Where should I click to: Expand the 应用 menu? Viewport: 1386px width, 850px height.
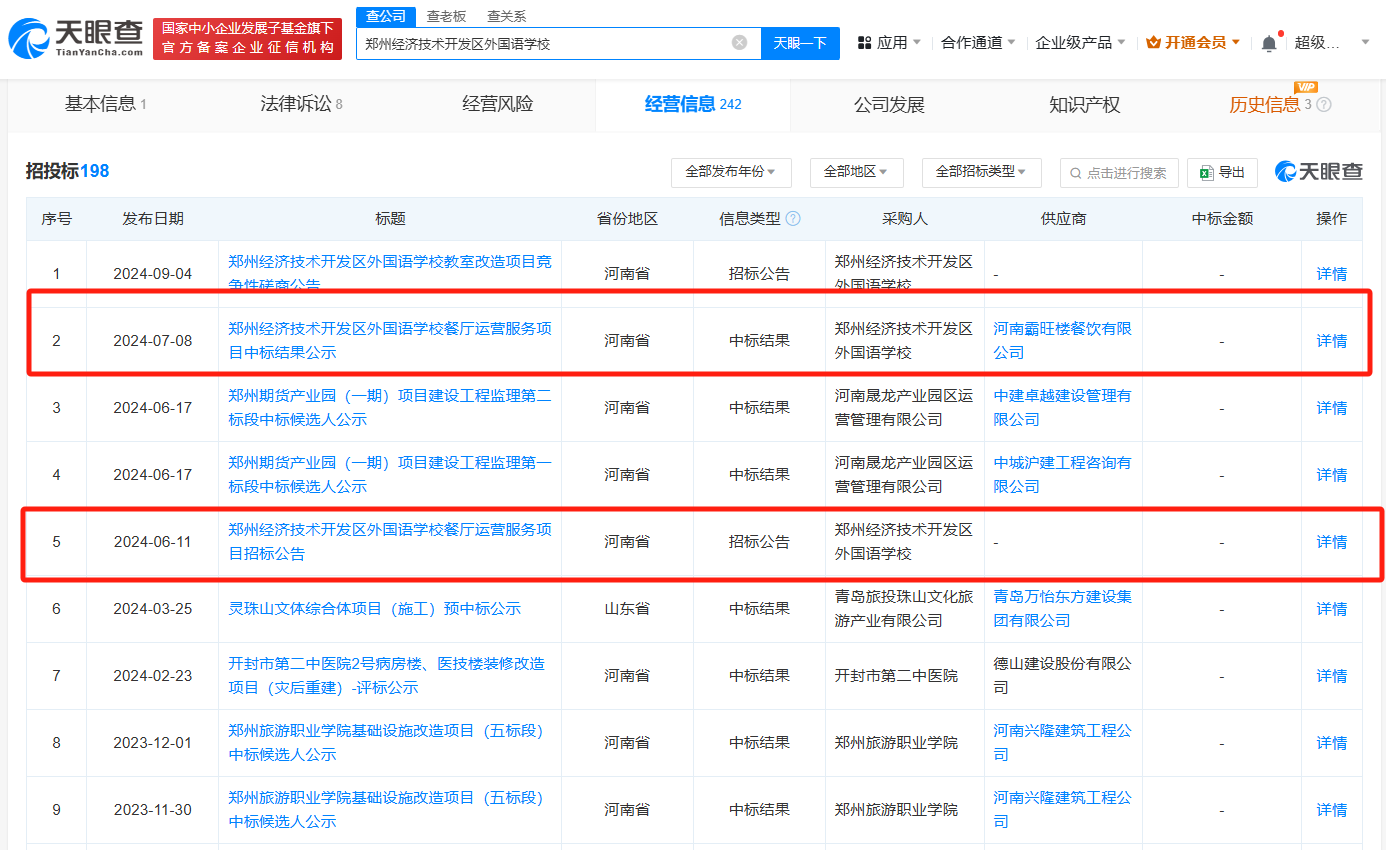click(890, 42)
